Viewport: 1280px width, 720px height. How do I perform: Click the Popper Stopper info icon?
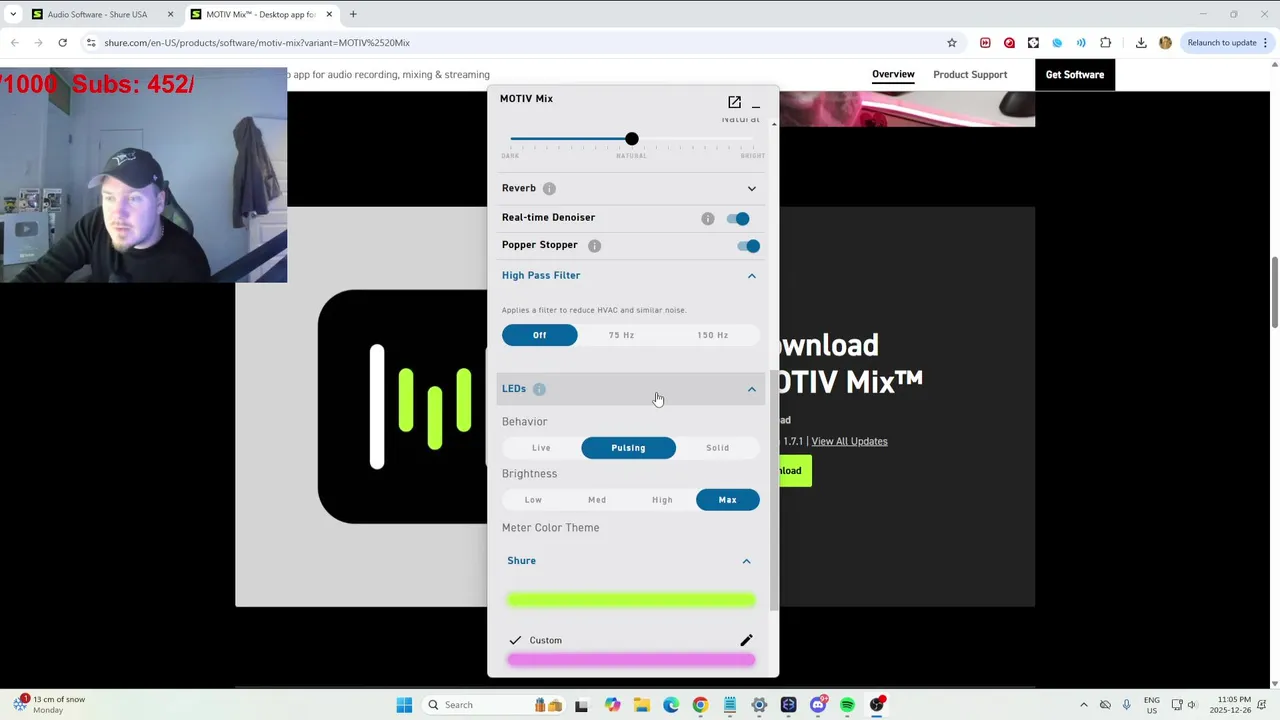click(x=594, y=245)
